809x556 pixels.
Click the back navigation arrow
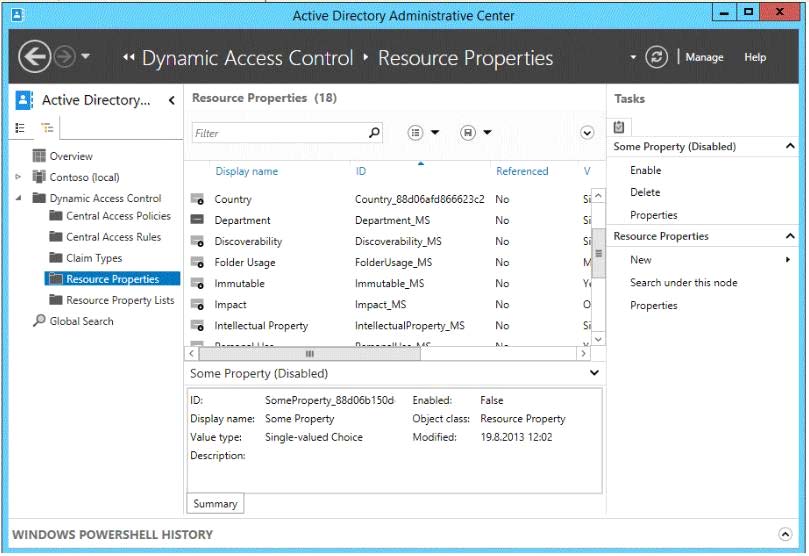(x=34, y=57)
